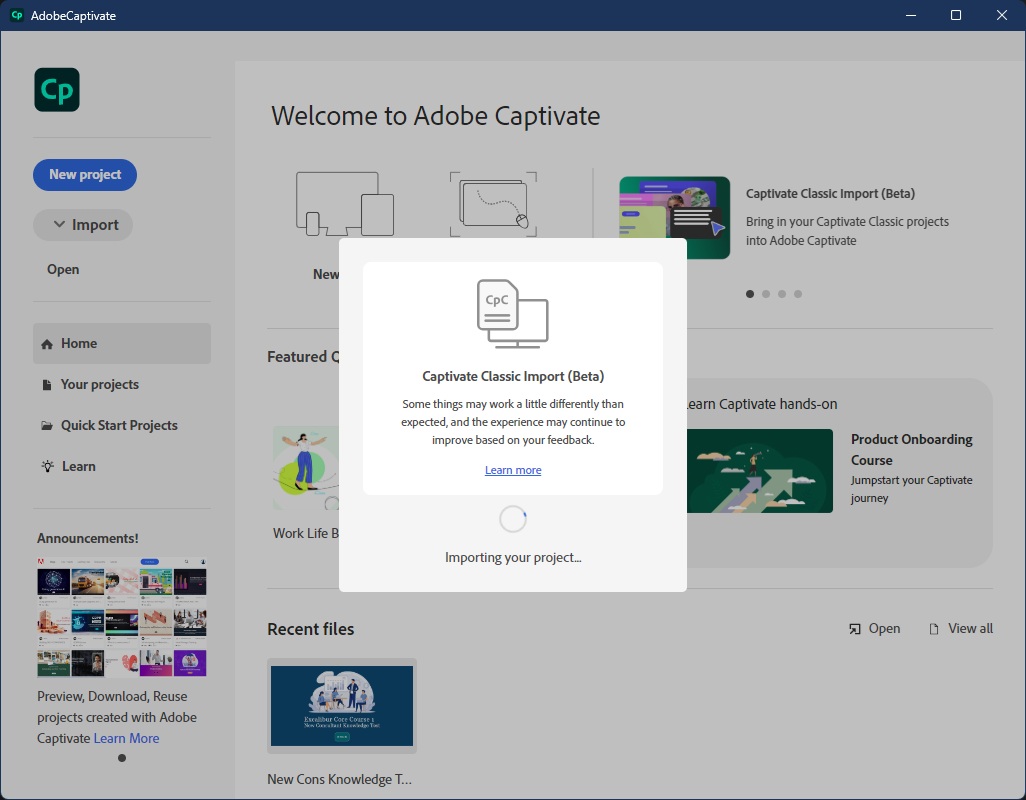
Task: Select the fourth carousel dot
Action: 798,294
